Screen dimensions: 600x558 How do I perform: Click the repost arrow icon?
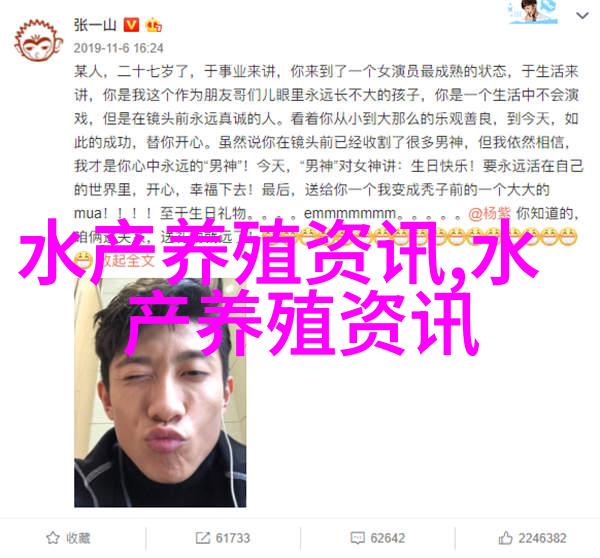coord(202,538)
